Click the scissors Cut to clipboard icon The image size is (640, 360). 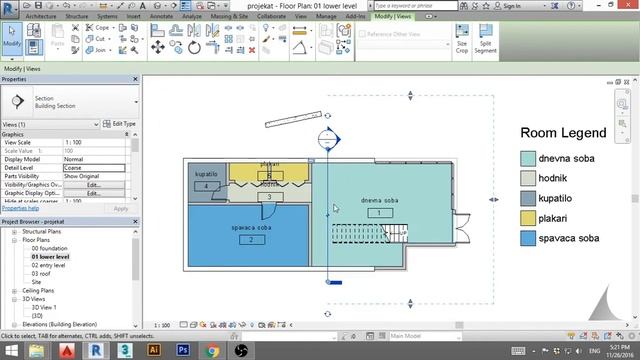75,28
